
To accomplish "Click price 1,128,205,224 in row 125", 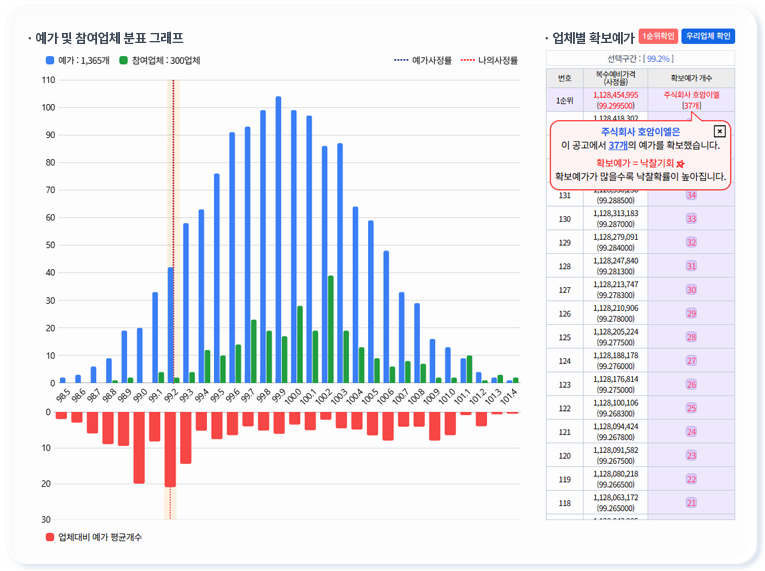I will 615,332.
